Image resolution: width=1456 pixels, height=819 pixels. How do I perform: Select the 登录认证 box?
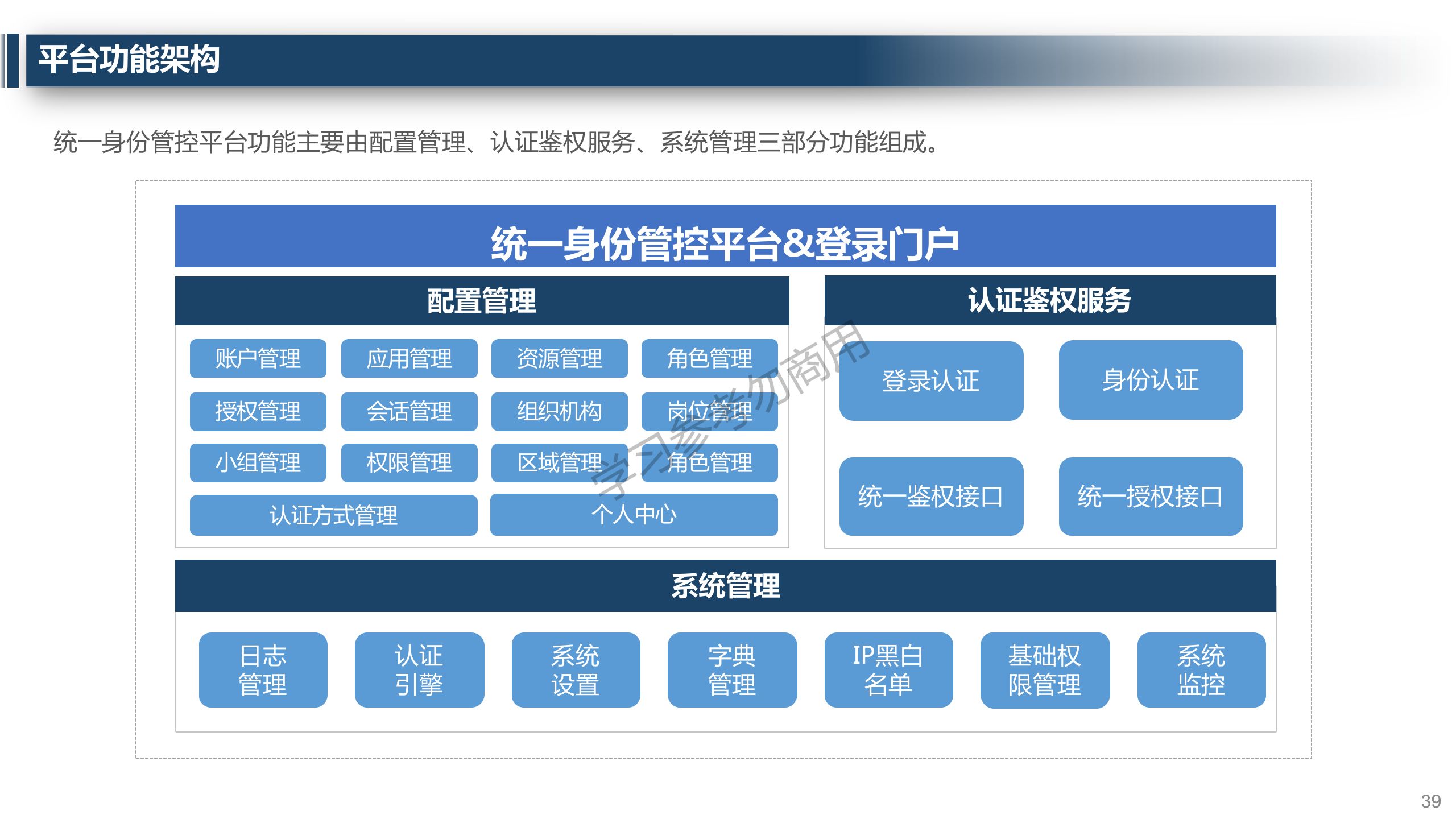931,380
